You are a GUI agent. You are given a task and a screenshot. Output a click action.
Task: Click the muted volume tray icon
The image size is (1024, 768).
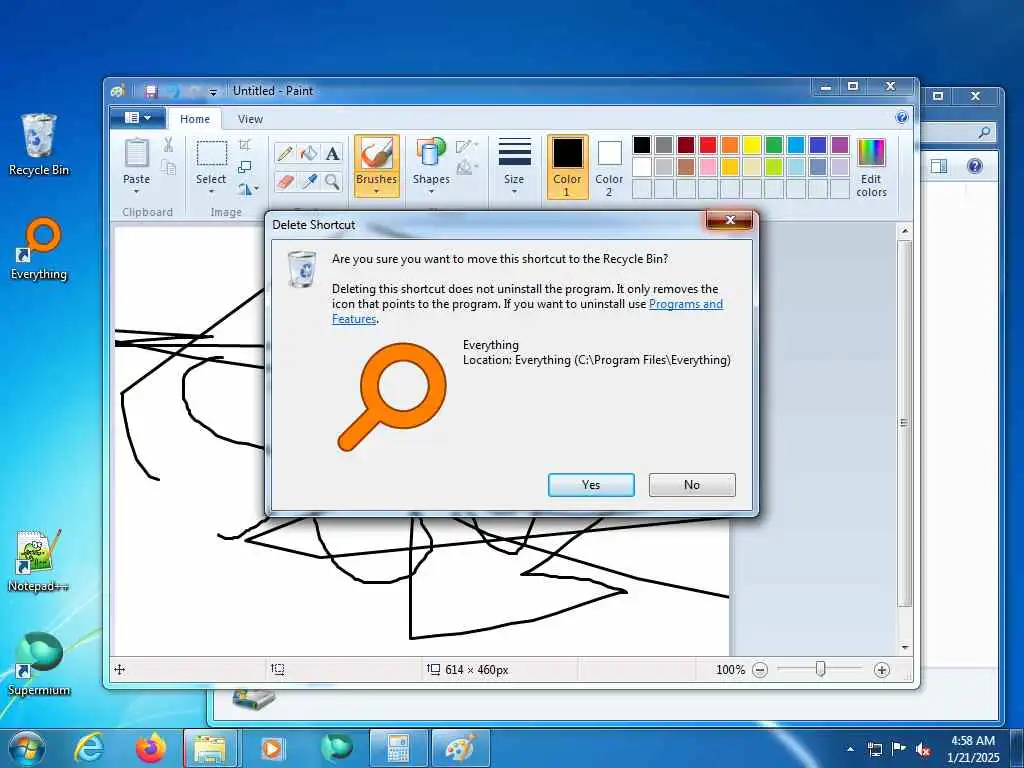coord(923,749)
